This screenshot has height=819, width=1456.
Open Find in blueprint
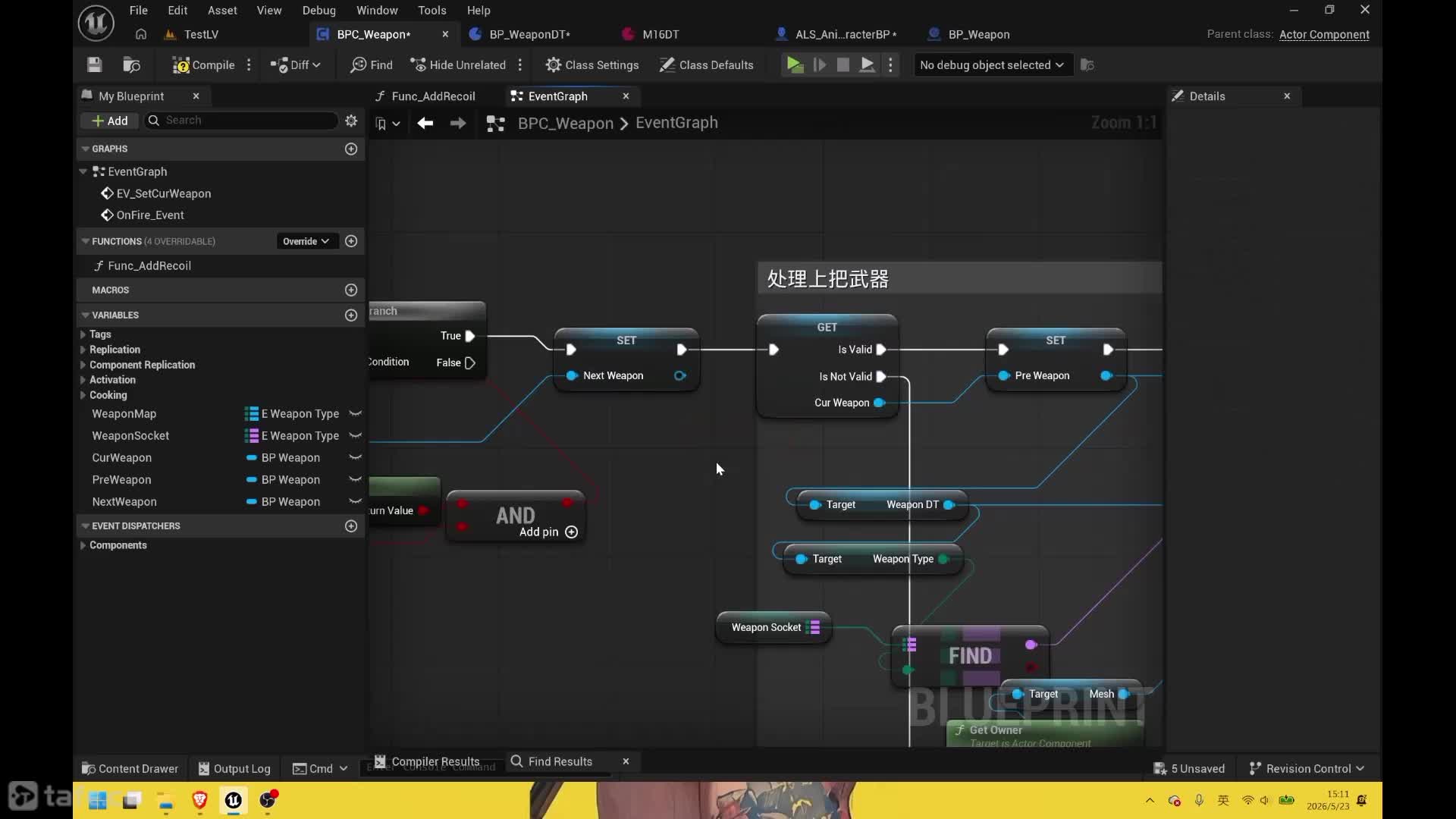coord(372,65)
